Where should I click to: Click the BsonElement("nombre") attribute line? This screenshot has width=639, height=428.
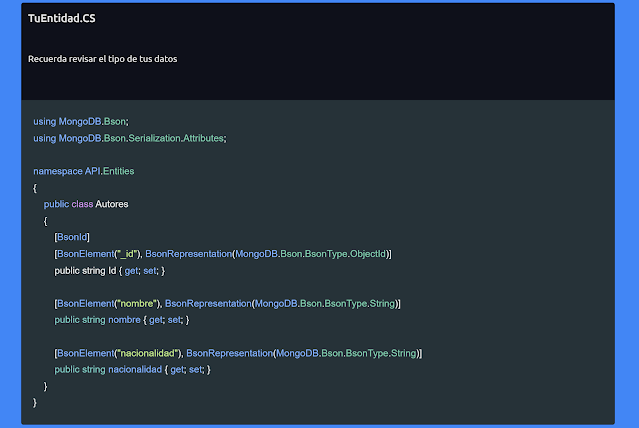227,304
